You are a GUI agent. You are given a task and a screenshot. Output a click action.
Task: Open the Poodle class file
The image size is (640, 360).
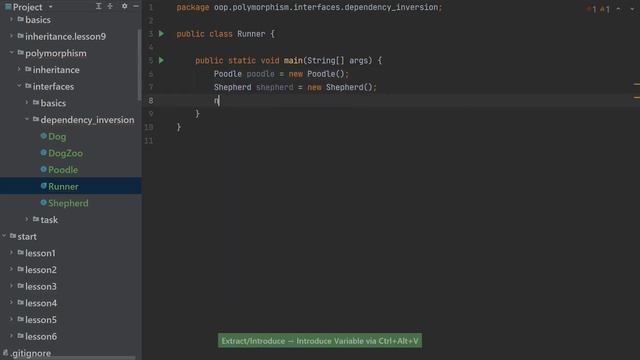point(63,170)
